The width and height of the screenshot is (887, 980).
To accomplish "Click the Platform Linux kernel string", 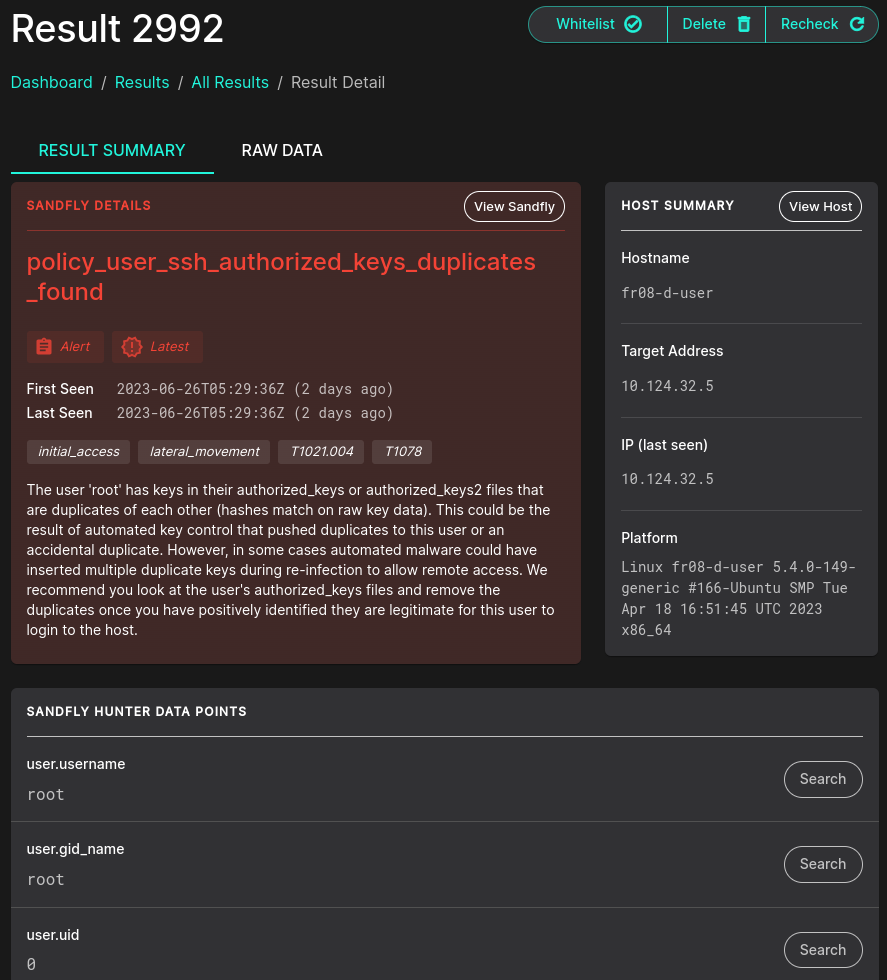I will [x=738, y=598].
